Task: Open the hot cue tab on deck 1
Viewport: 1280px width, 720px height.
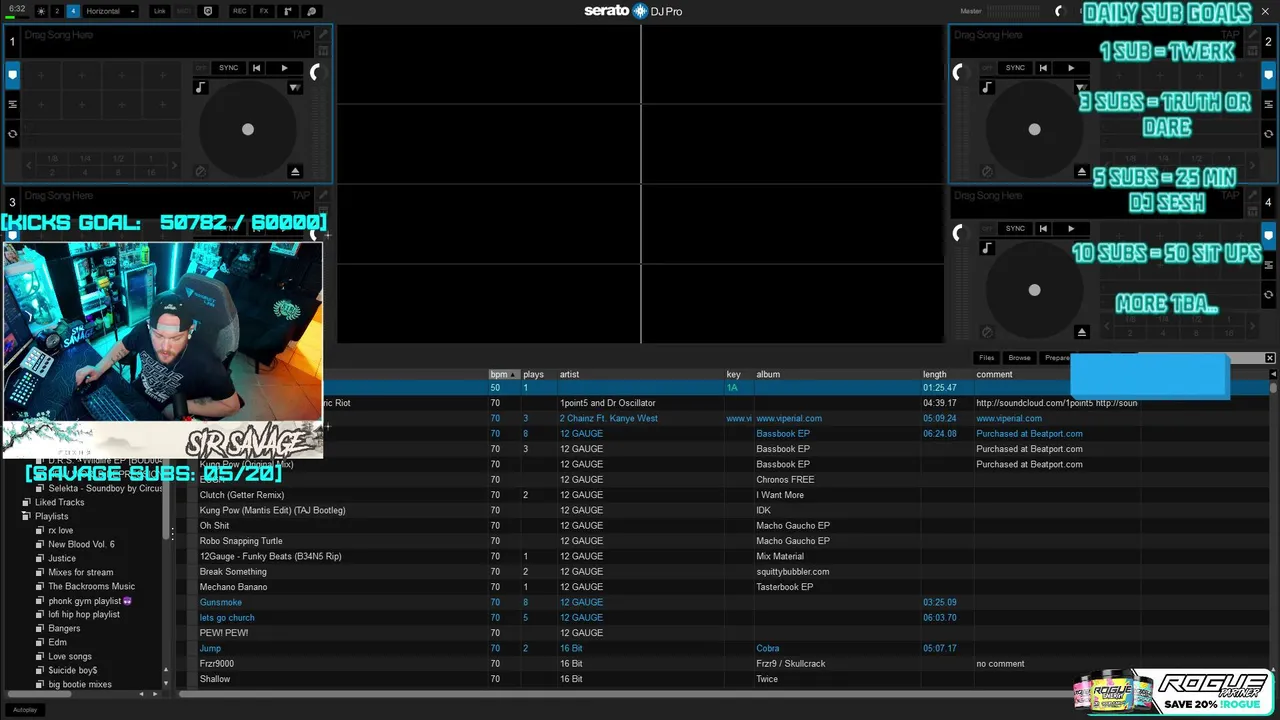Action: [x=13, y=74]
